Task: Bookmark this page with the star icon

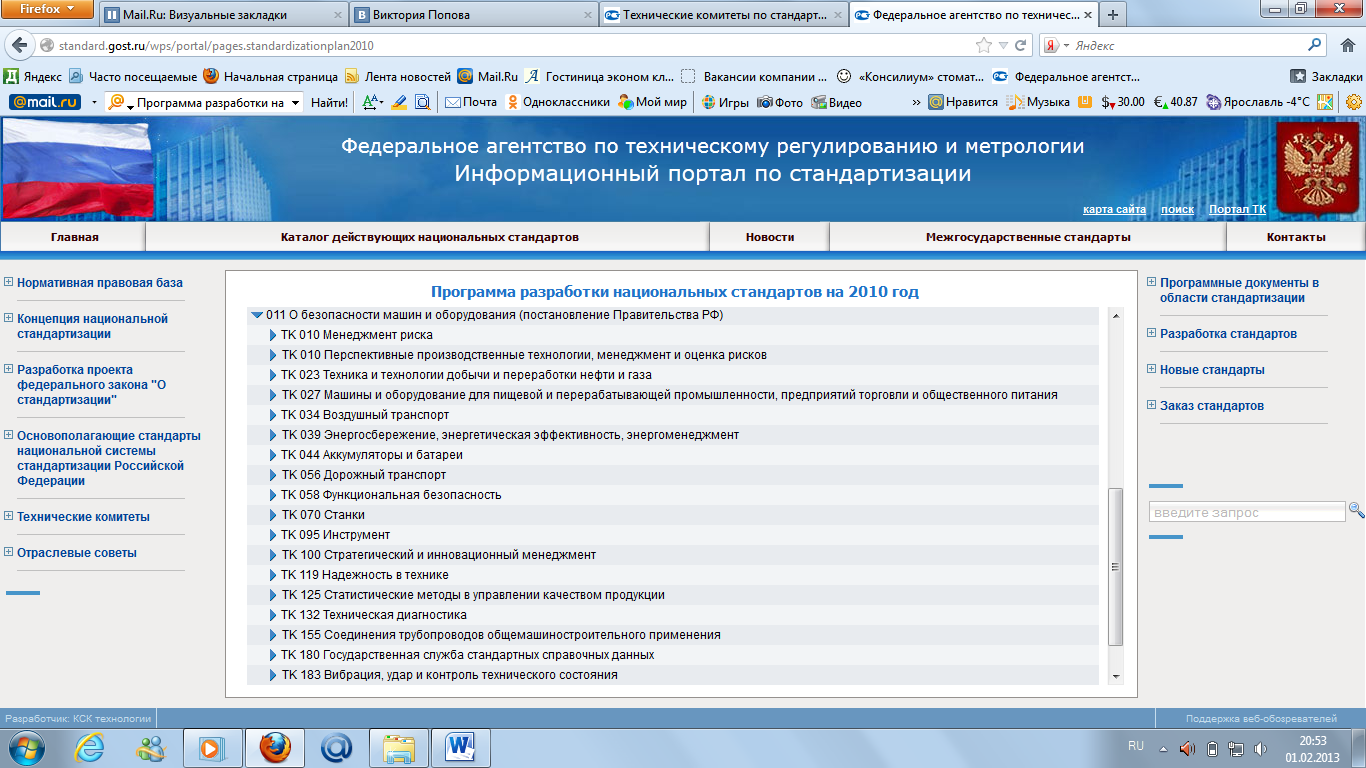Action: (x=984, y=46)
